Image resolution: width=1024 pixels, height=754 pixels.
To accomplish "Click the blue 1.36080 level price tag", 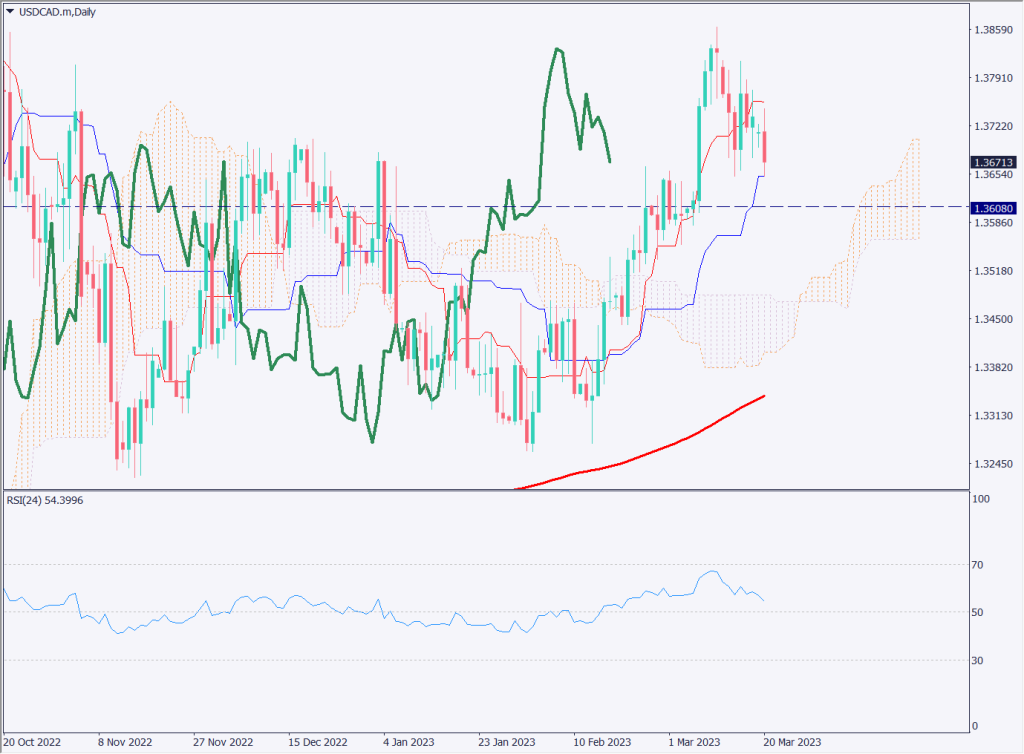I will point(992,207).
